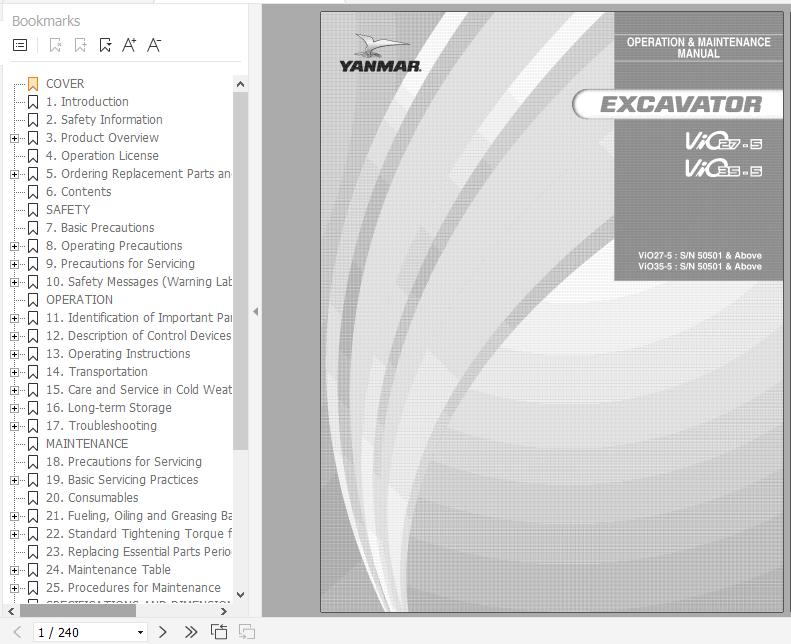The height and width of the screenshot is (644, 791).
Task: Select 23. Replacing Essential Parts bookmark
Action: point(139,552)
